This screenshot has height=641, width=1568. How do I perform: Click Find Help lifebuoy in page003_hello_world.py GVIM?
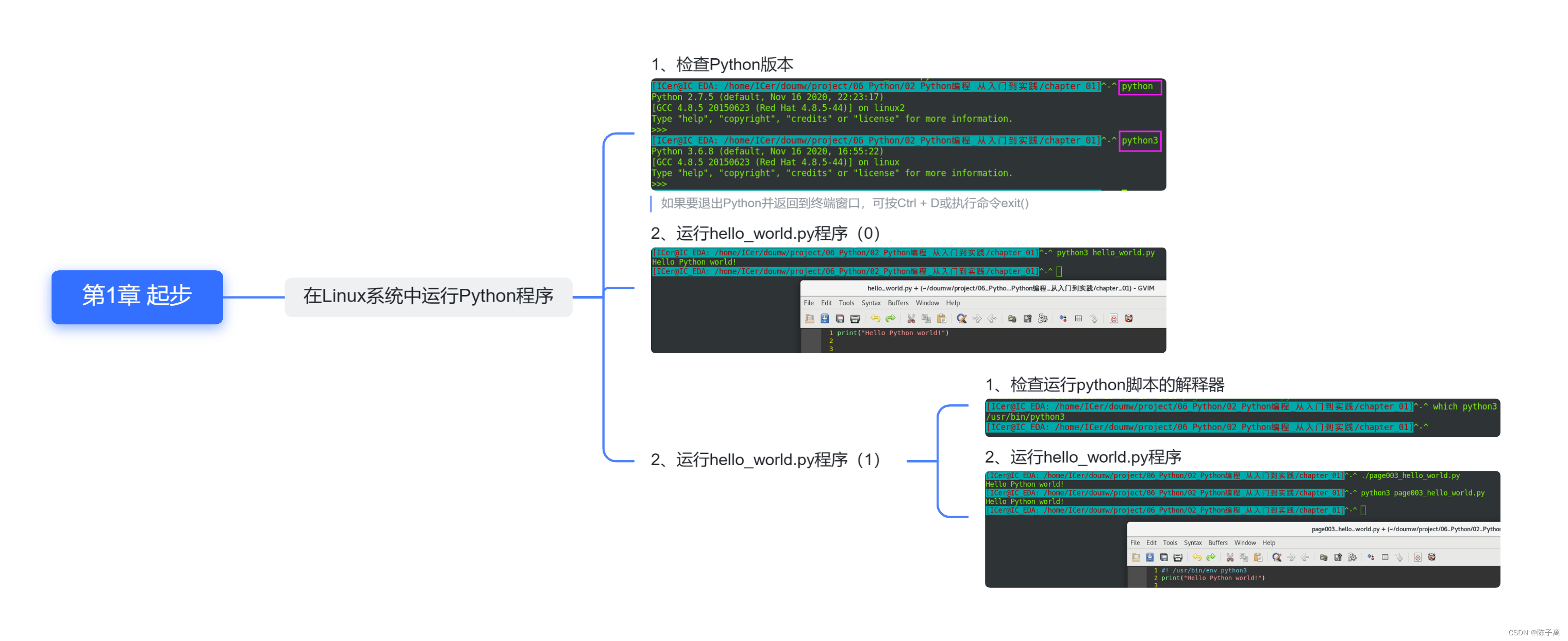click(1431, 557)
